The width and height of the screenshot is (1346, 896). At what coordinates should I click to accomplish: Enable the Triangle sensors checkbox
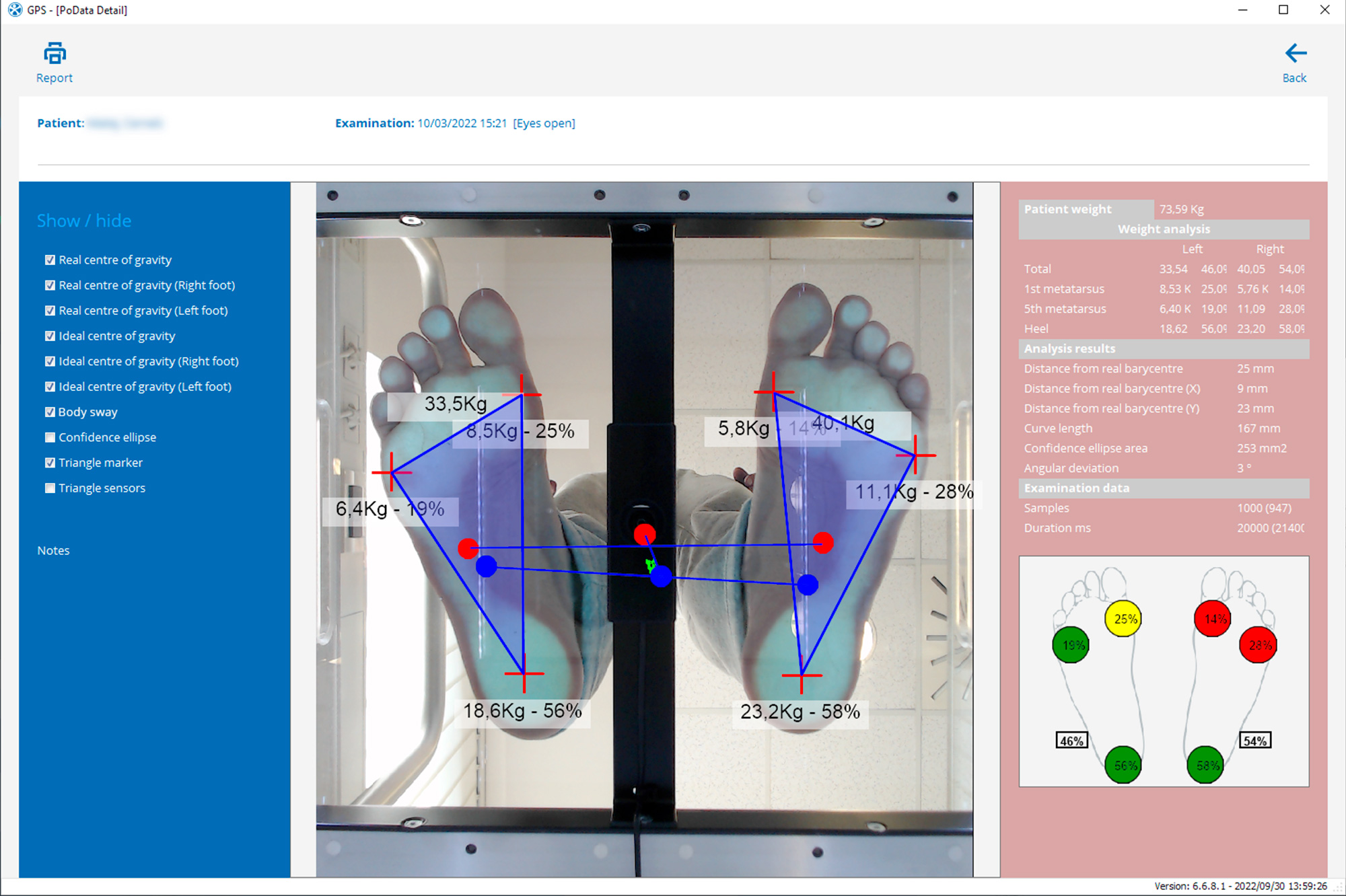[x=50, y=488]
